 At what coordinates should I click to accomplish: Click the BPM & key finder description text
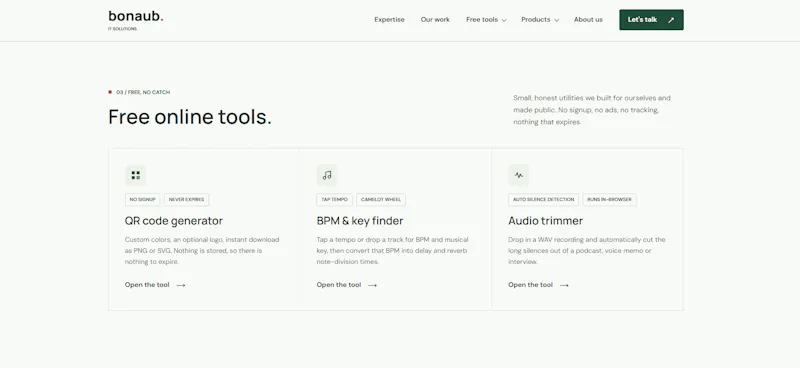[392, 251]
